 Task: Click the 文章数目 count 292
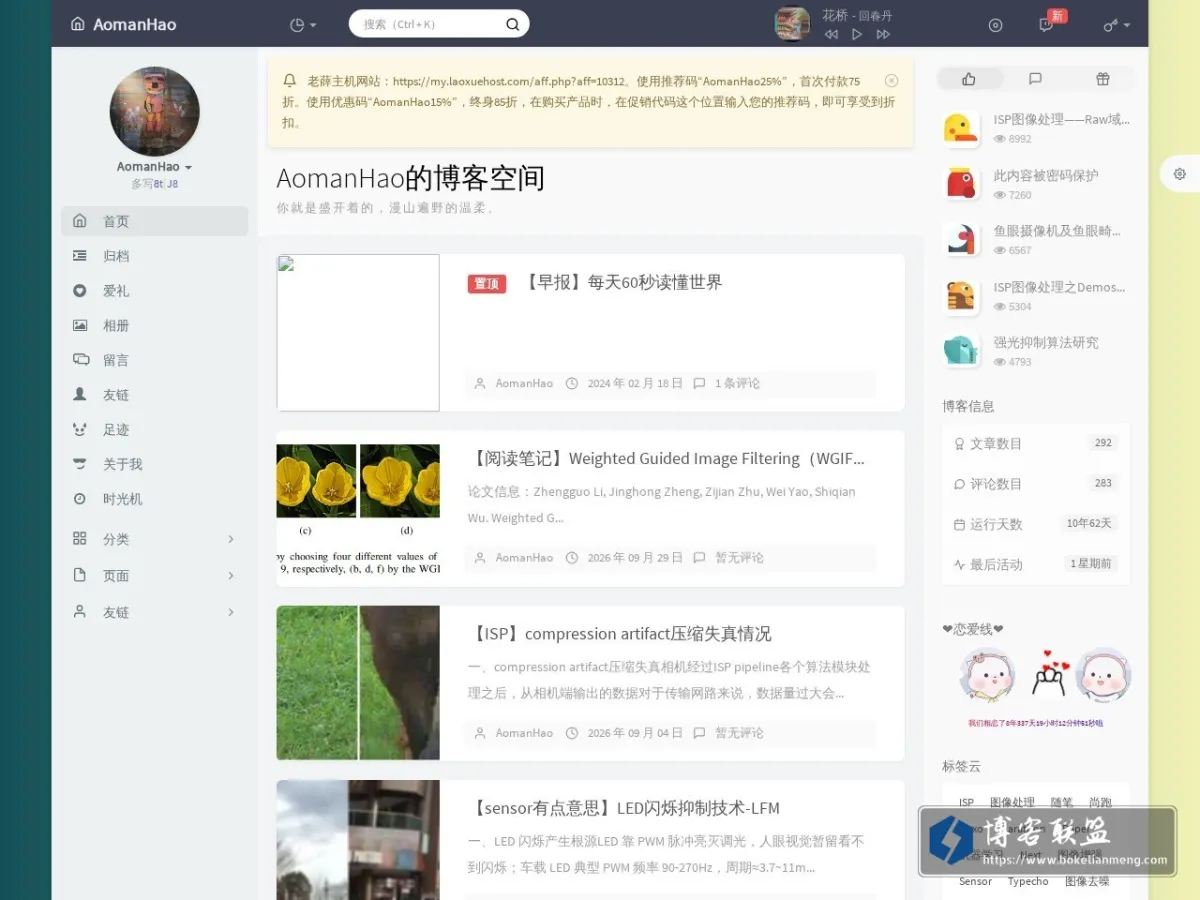pyautogui.click(x=1103, y=443)
